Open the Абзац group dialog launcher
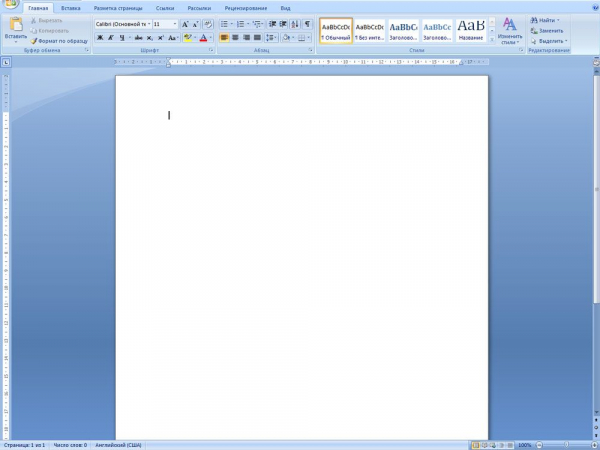This screenshot has height=450, width=600. click(310, 50)
